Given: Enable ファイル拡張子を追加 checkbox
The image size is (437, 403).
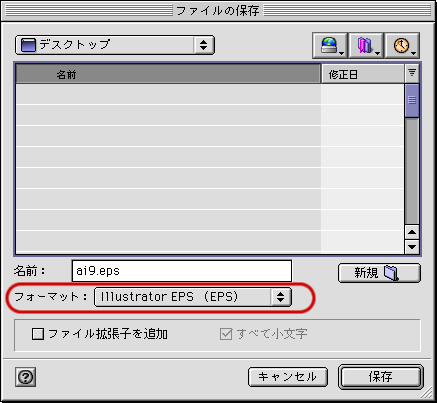Looking at the screenshot, I should click(x=38, y=334).
